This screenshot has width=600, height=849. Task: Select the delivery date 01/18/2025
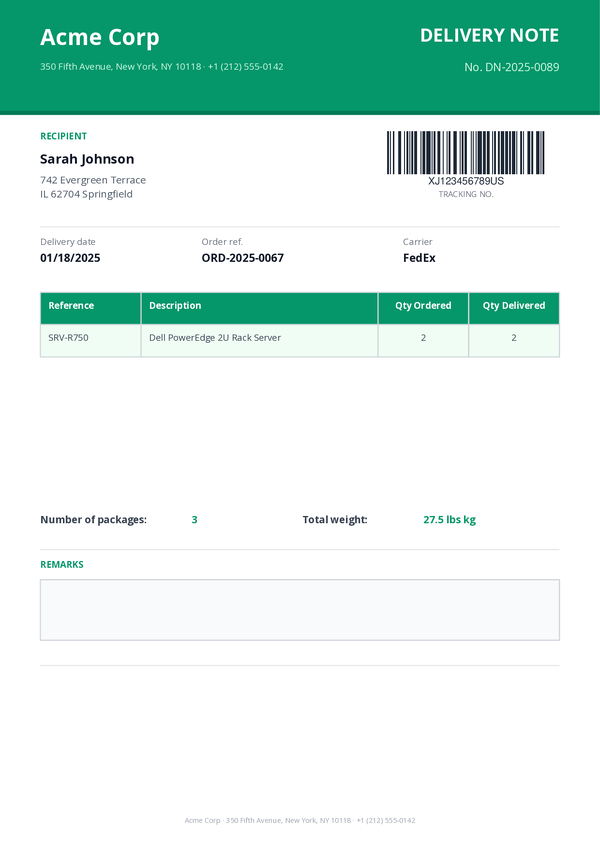point(70,258)
